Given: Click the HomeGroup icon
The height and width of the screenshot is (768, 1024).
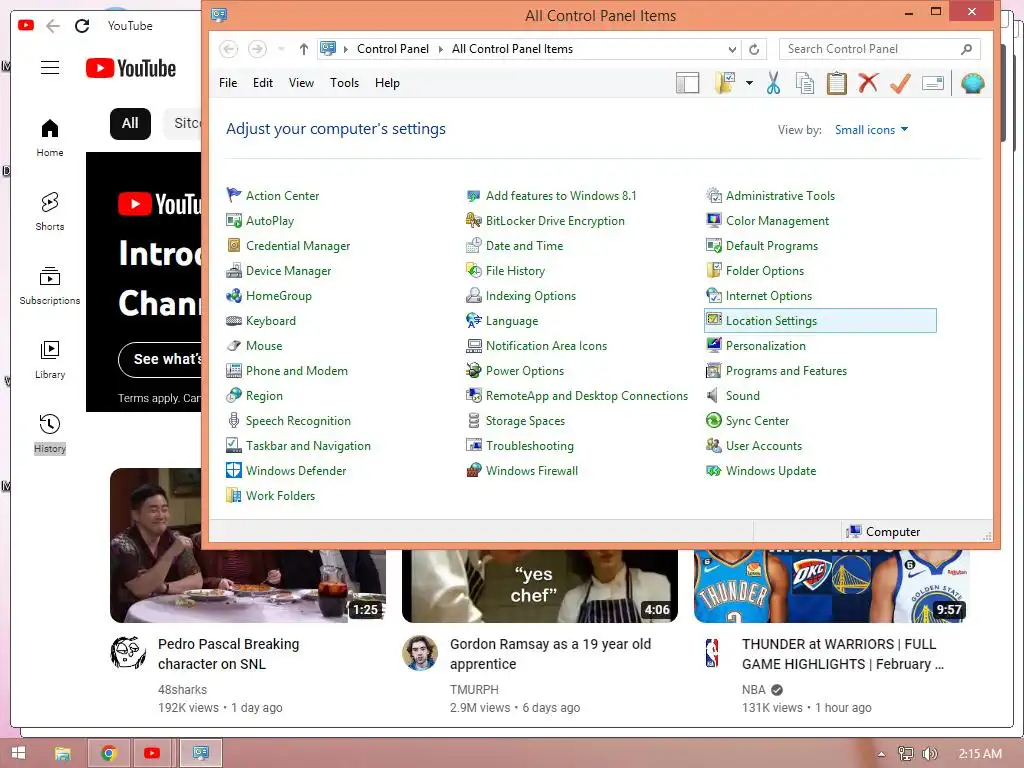Looking at the screenshot, I should click(x=234, y=296).
